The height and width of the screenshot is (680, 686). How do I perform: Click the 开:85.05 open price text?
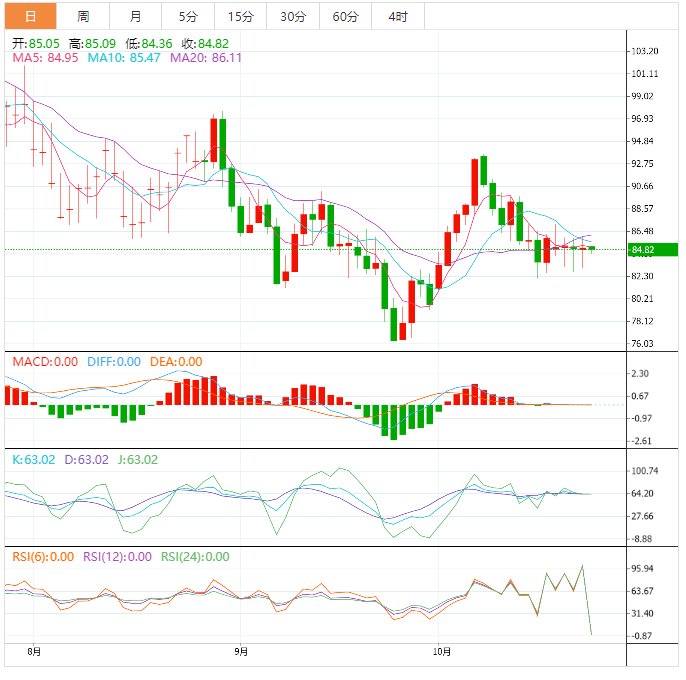click(36, 44)
